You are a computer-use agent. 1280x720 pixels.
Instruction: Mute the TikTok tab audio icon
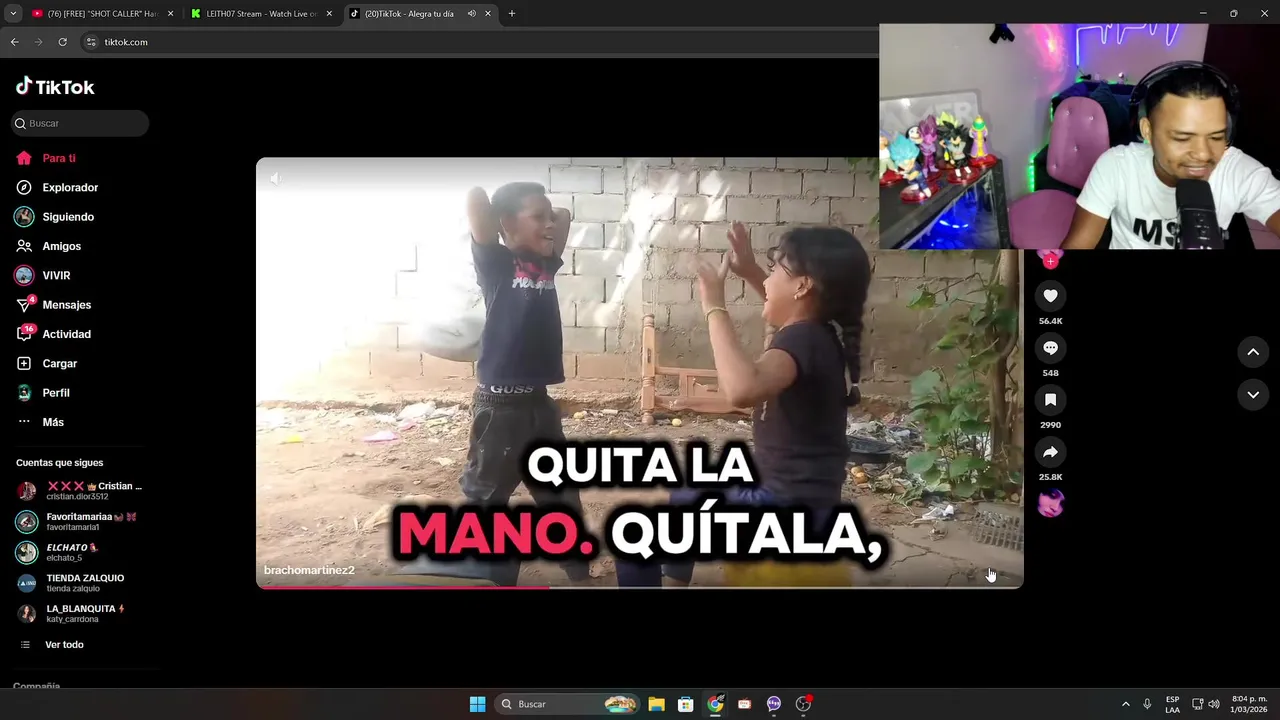tap(471, 14)
